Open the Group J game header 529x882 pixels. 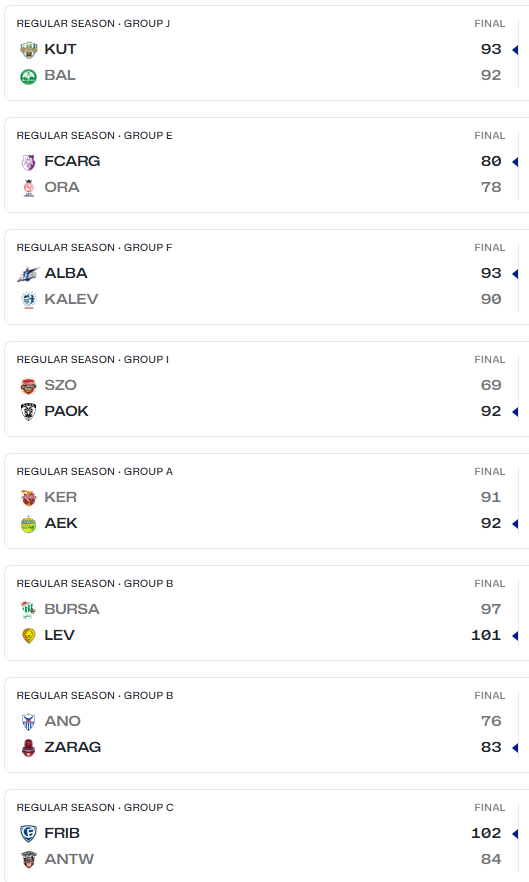coord(93,24)
